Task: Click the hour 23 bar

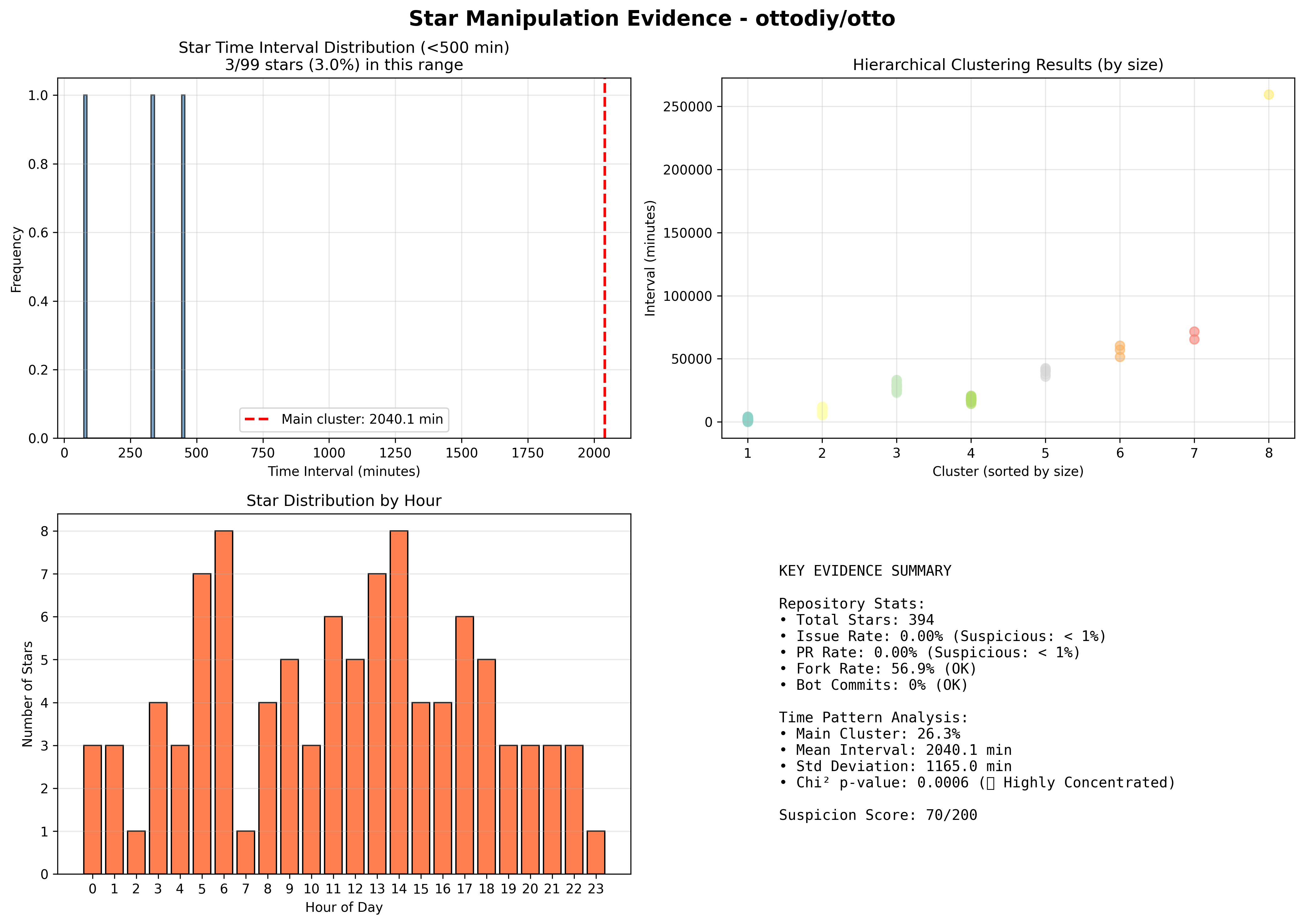Action: [x=596, y=852]
